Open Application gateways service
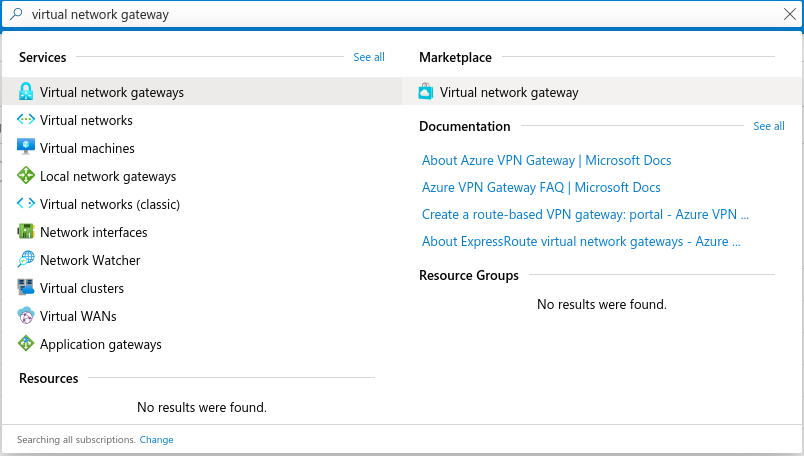 tap(202, 344)
